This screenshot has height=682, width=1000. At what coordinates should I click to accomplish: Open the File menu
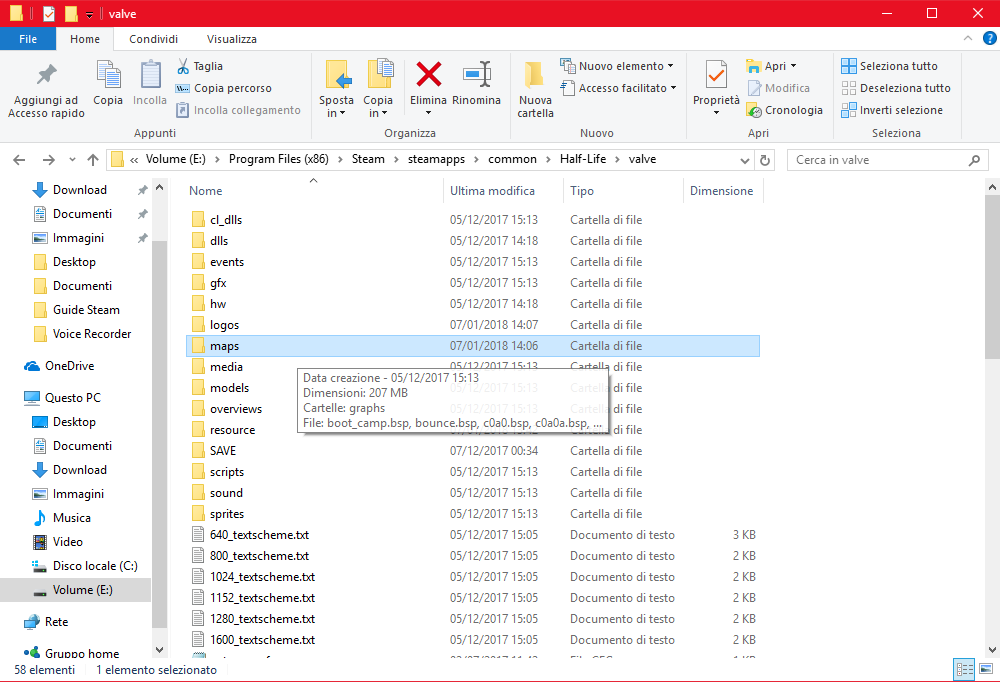28,39
